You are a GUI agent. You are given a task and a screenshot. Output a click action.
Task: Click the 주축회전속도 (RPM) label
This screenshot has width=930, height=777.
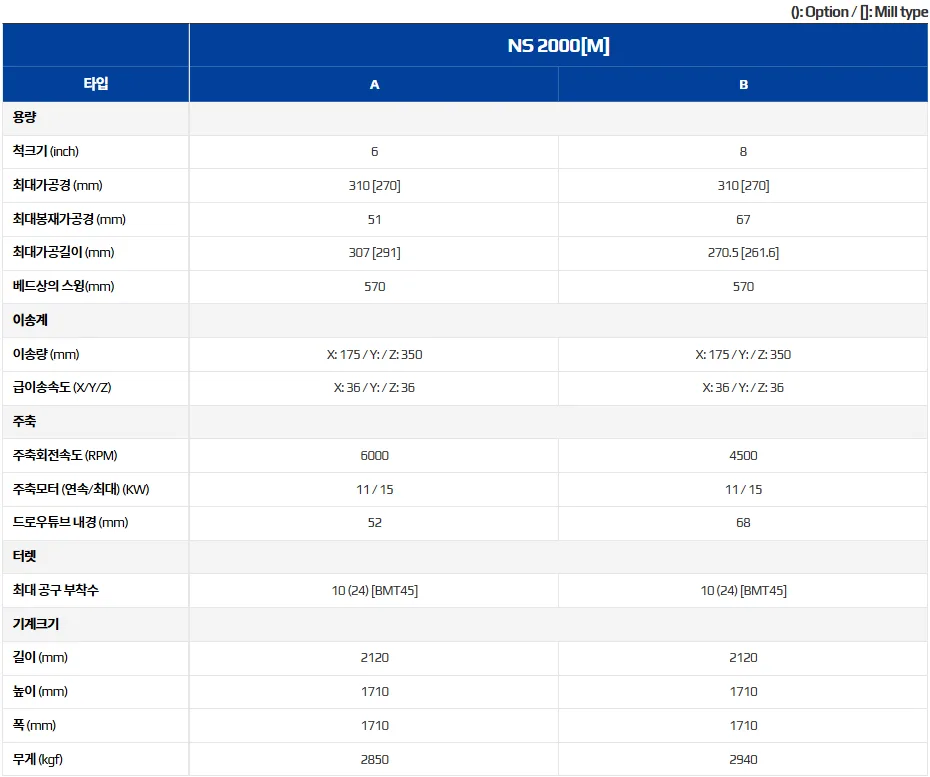click(x=65, y=455)
